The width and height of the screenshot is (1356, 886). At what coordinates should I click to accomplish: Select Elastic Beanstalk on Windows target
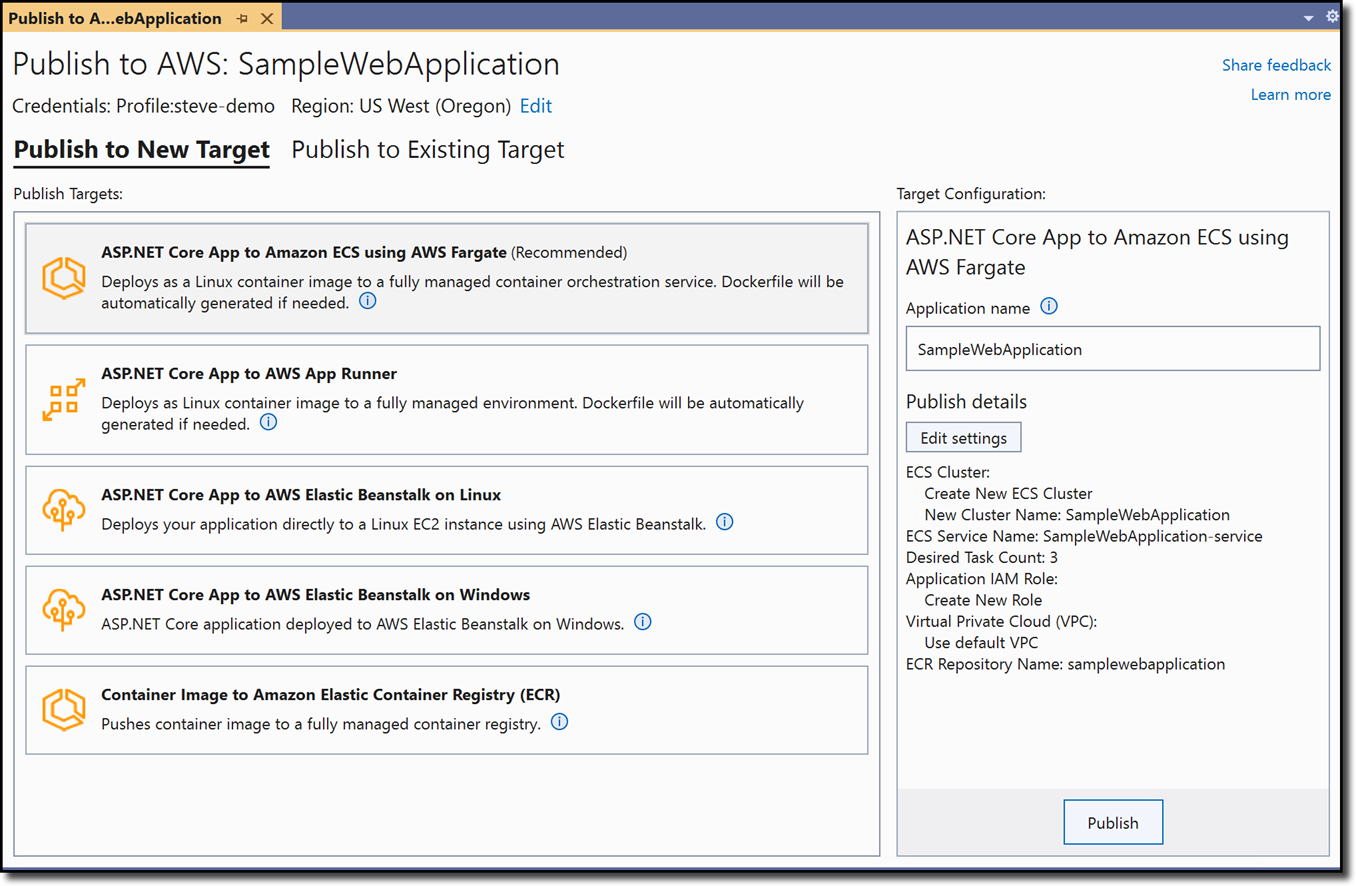447,609
